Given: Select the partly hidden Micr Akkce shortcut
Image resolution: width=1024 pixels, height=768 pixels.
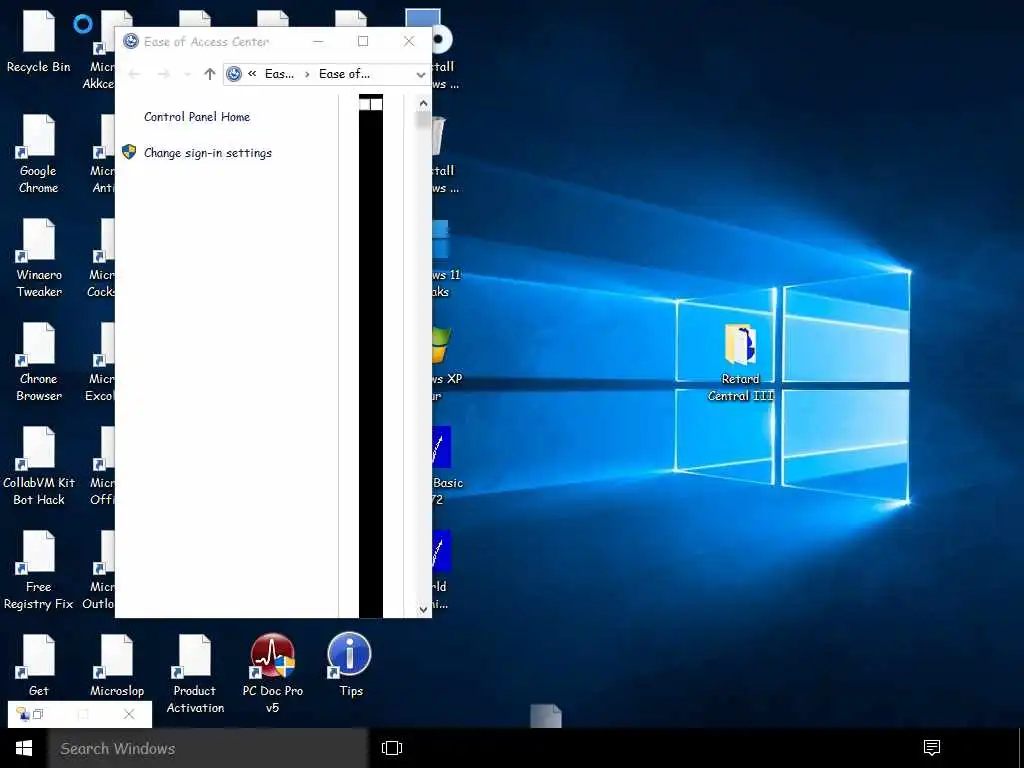Looking at the screenshot, I should pos(99,49).
